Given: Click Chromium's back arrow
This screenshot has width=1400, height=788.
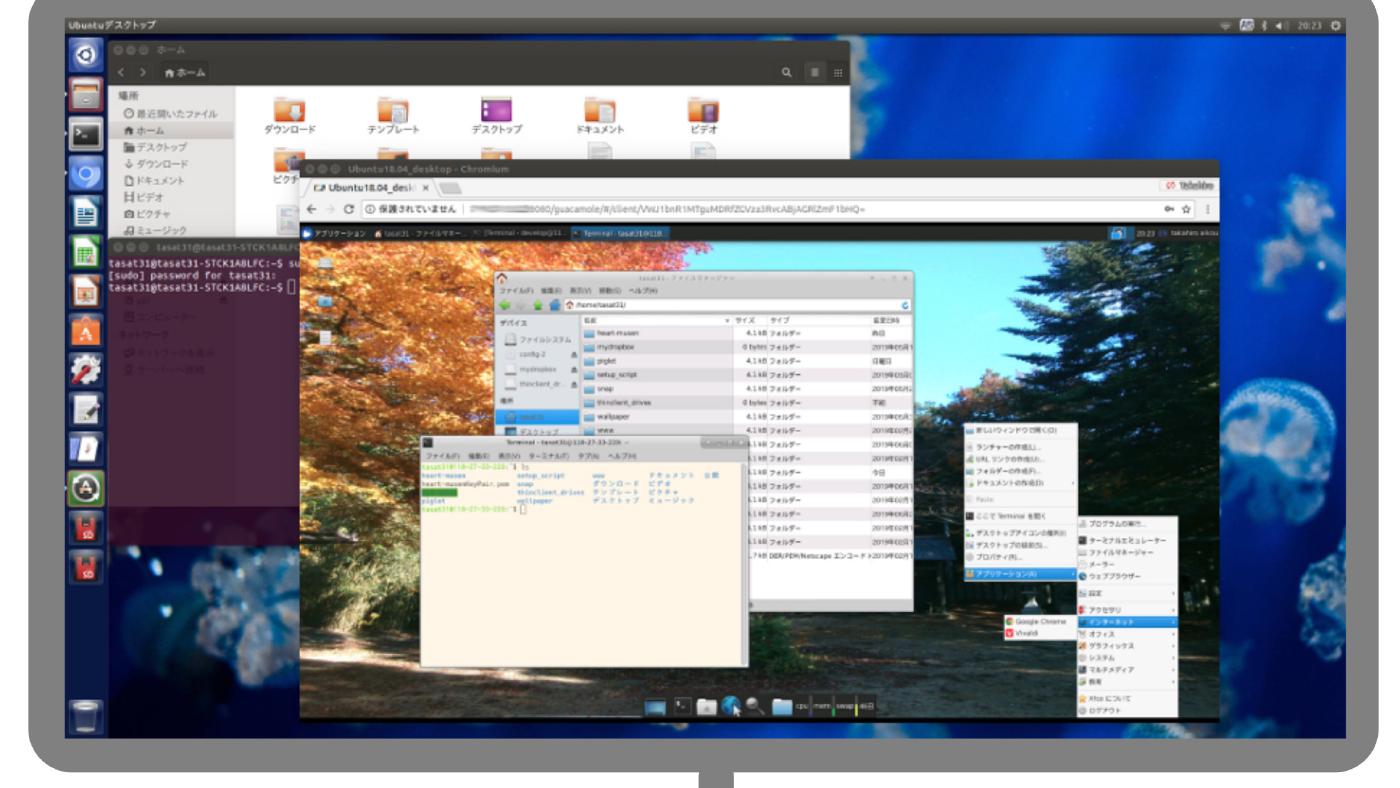Looking at the screenshot, I should click(312, 208).
